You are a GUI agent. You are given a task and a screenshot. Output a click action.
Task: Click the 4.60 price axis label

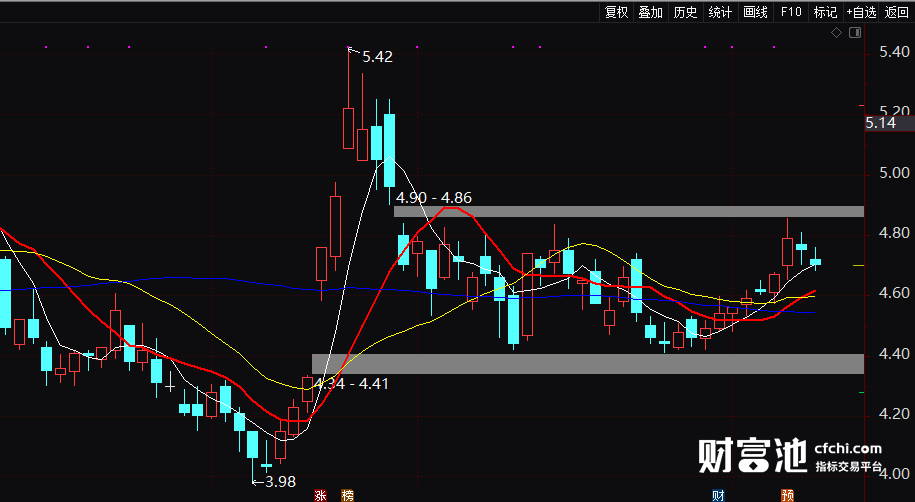pos(894,294)
